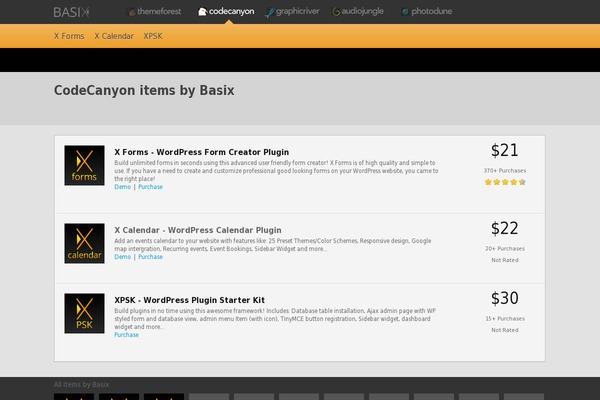Switch to the graphicriver tab
This screenshot has height=400, width=600.
click(293, 11)
